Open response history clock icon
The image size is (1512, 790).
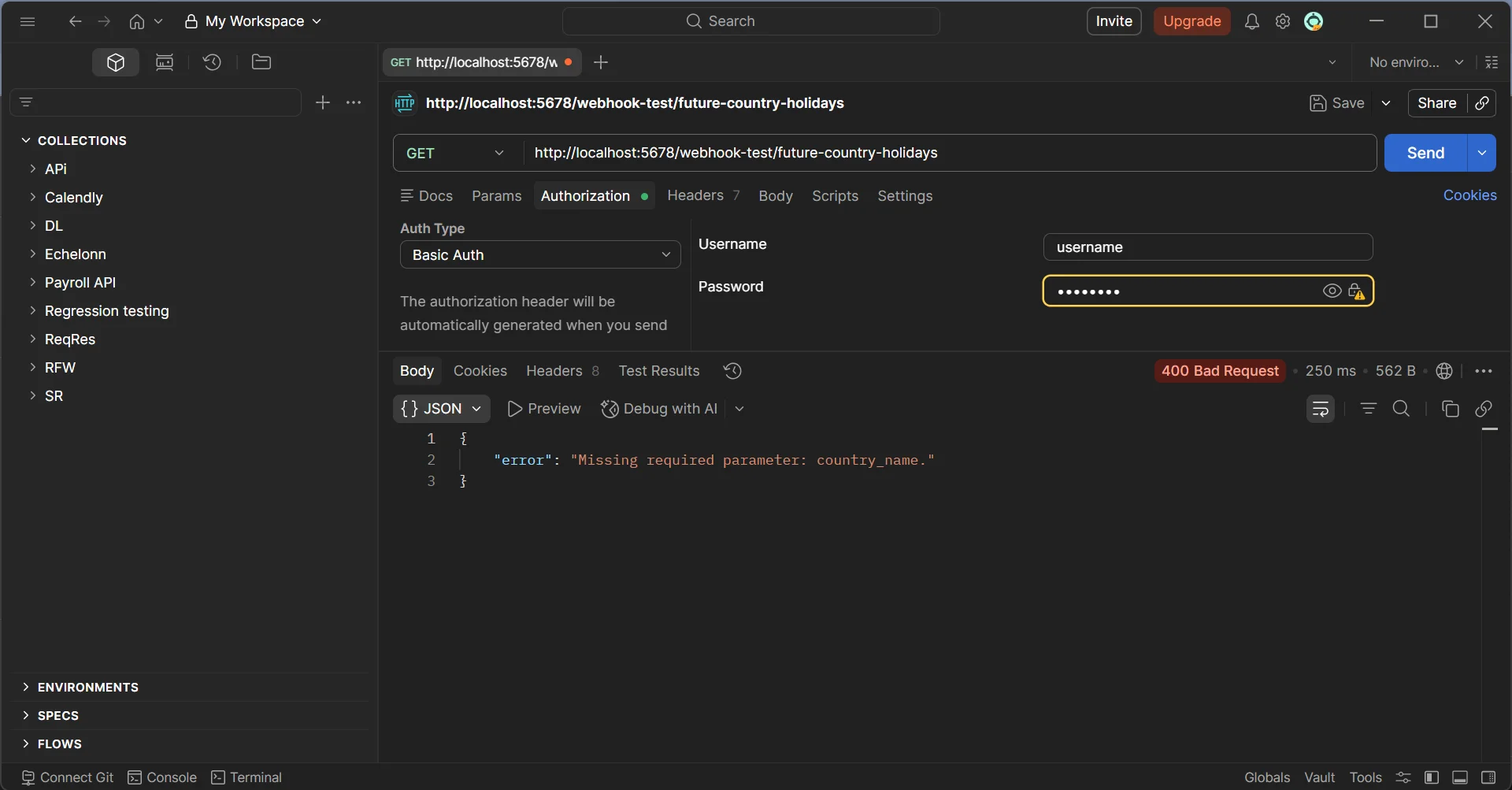click(732, 371)
